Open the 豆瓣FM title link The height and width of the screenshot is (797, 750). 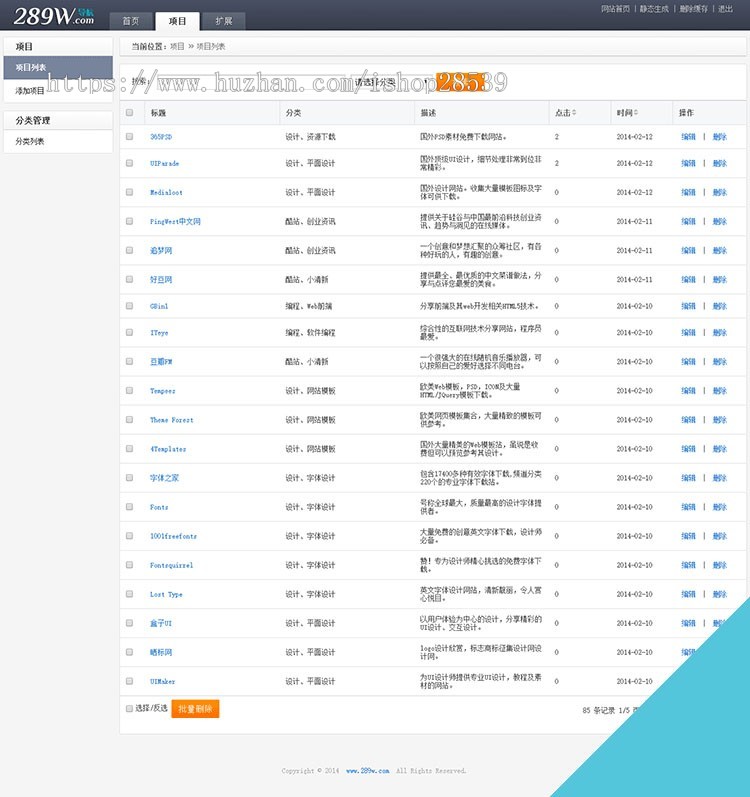coord(161,361)
